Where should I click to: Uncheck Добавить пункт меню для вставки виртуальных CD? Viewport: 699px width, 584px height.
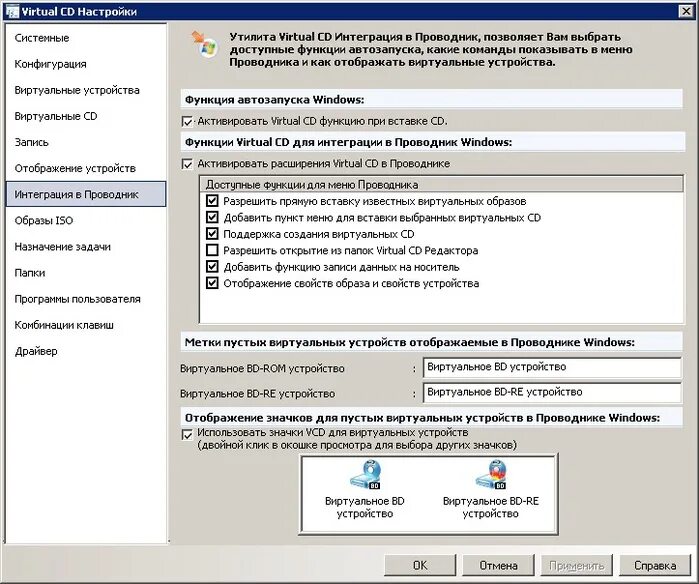tap(212, 217)
